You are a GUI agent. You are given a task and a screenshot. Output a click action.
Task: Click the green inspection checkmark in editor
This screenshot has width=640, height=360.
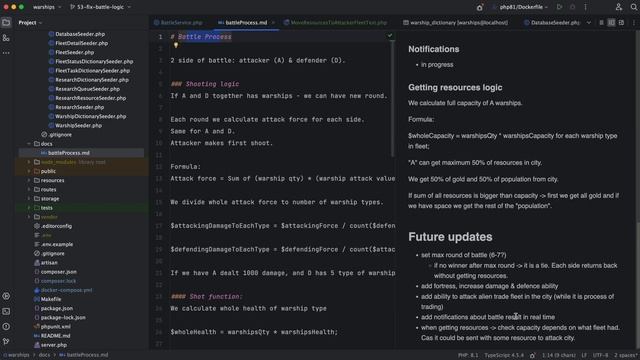[x=390, y=36]
